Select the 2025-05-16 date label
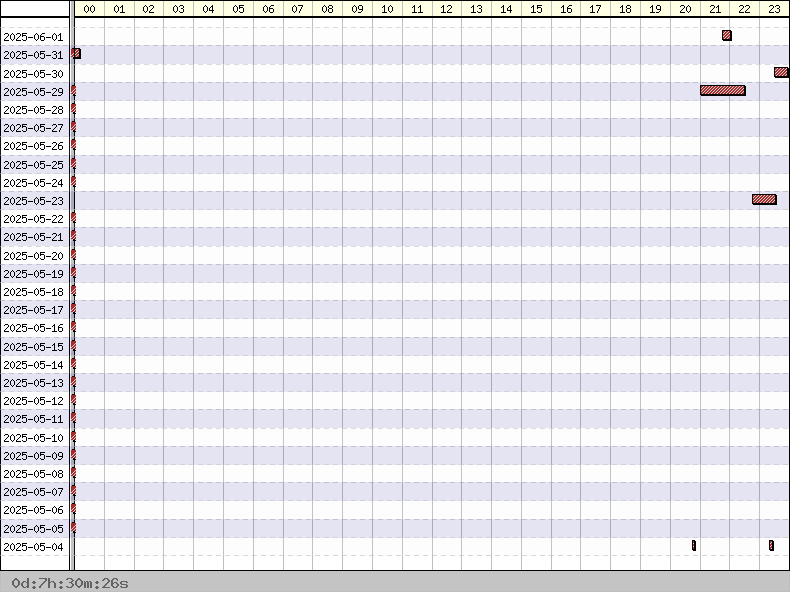Image resolution: width=790 pixels, height=592 pixels. point(33,329)
